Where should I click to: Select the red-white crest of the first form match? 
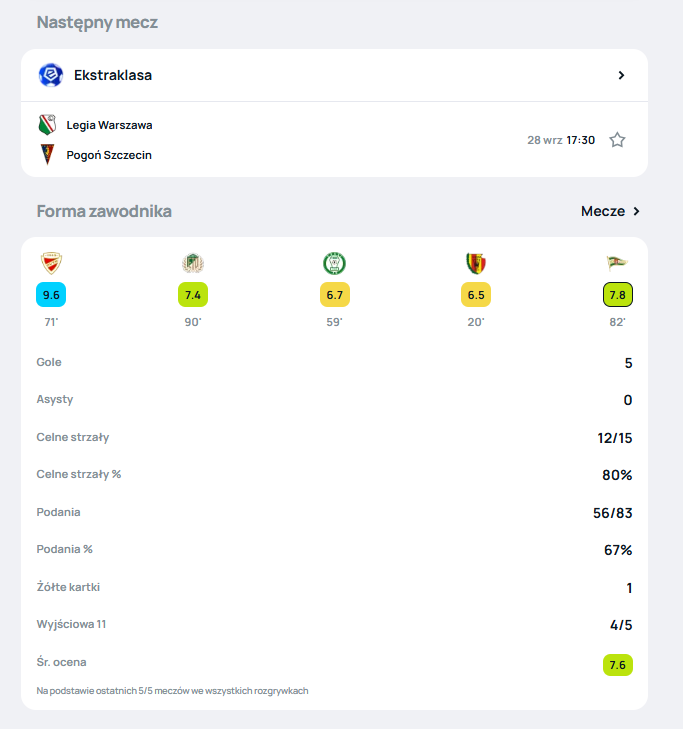point(51,263)
